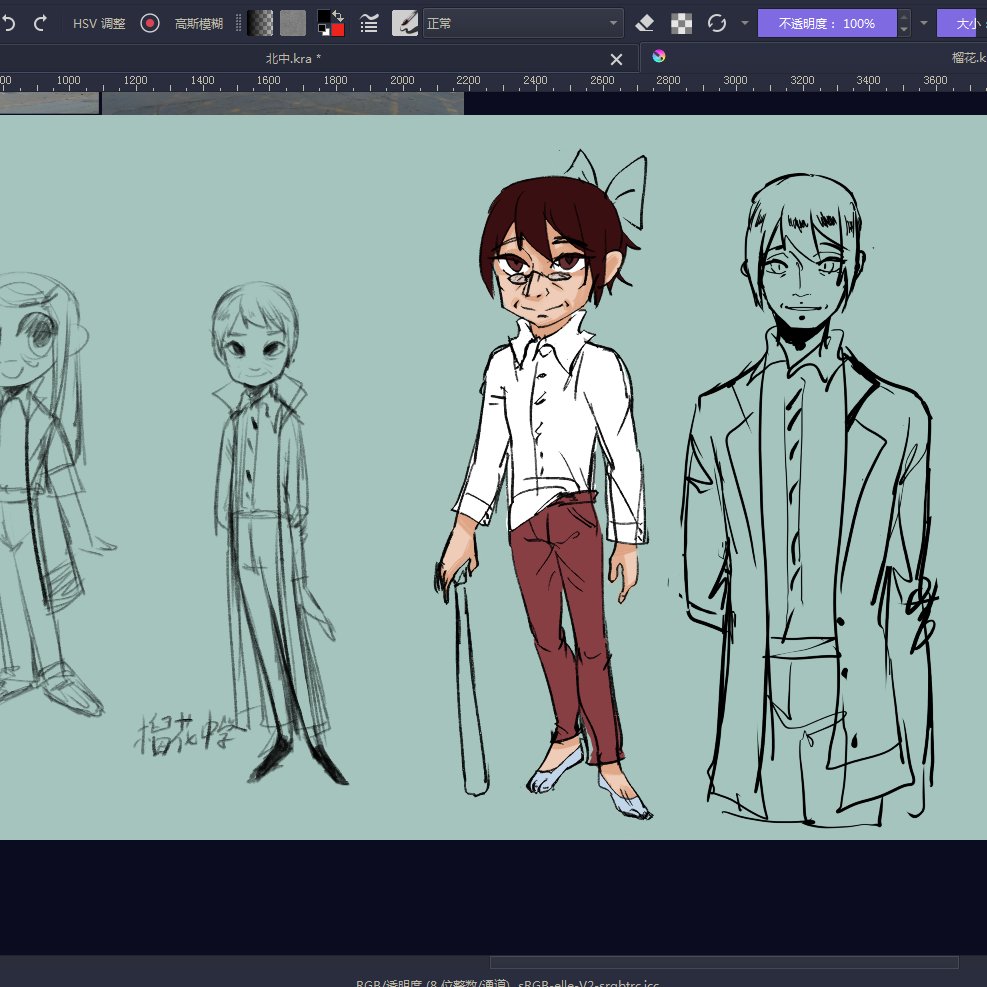
Task: Expand the dropdown arrow after opacity slider
Action: pos(923,23)
